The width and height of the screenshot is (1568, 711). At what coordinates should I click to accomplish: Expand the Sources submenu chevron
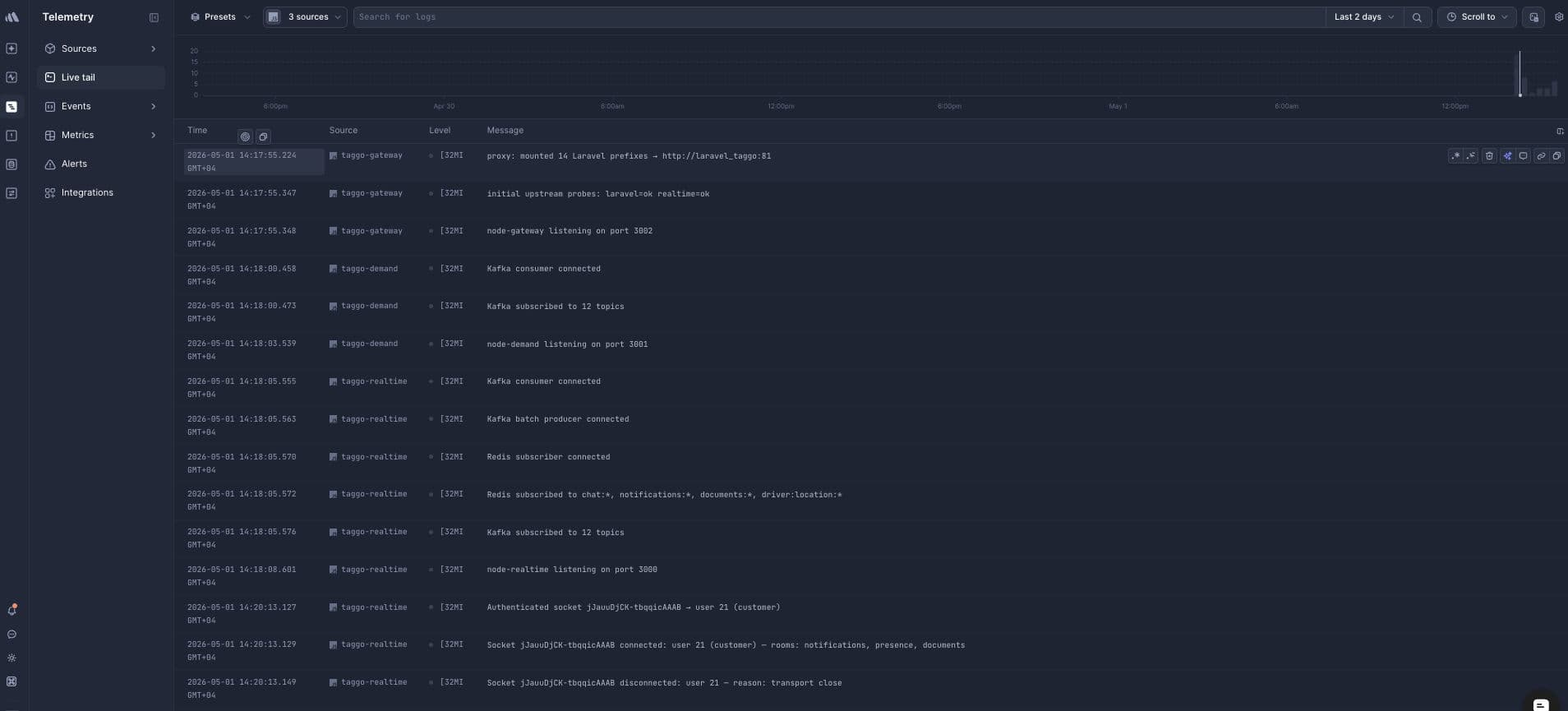click(153, 48)
